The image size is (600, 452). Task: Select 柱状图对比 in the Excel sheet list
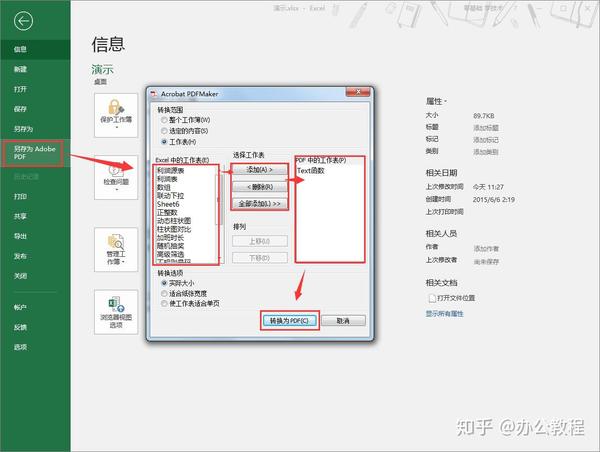click(x=174, y=229)
